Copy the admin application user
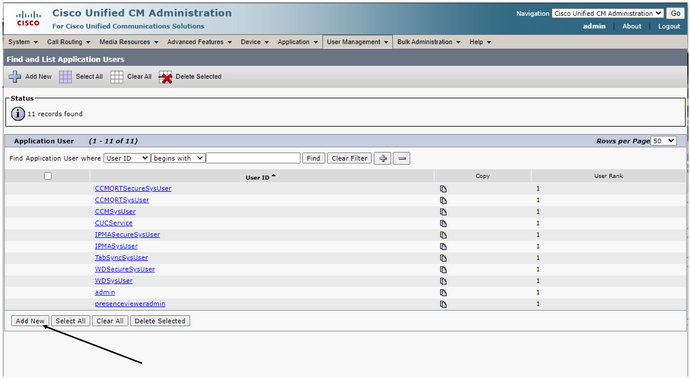Image resolution: width=690 pixels, height=380 pixels. (x=443, y=292)
